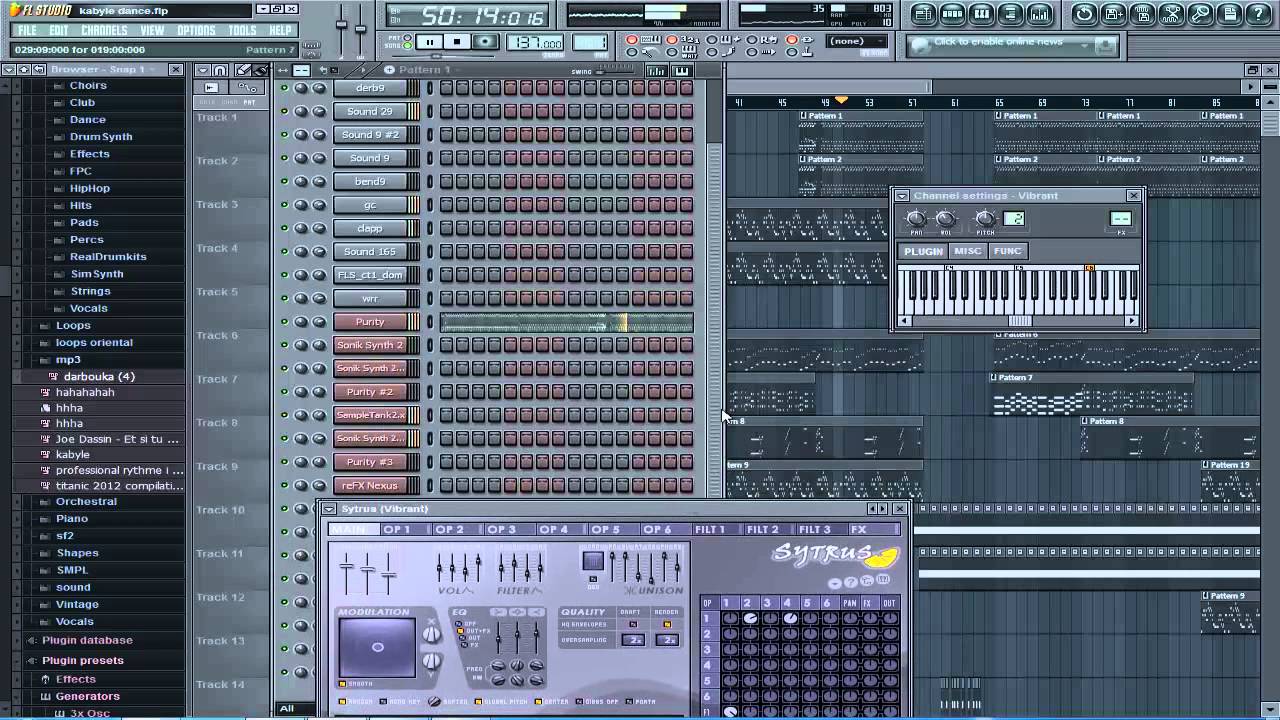Select OUT+FX EQ mode in Sytrus
Image resolution: width=1280 pixels, height=720 pixels.
pos(460,631)
